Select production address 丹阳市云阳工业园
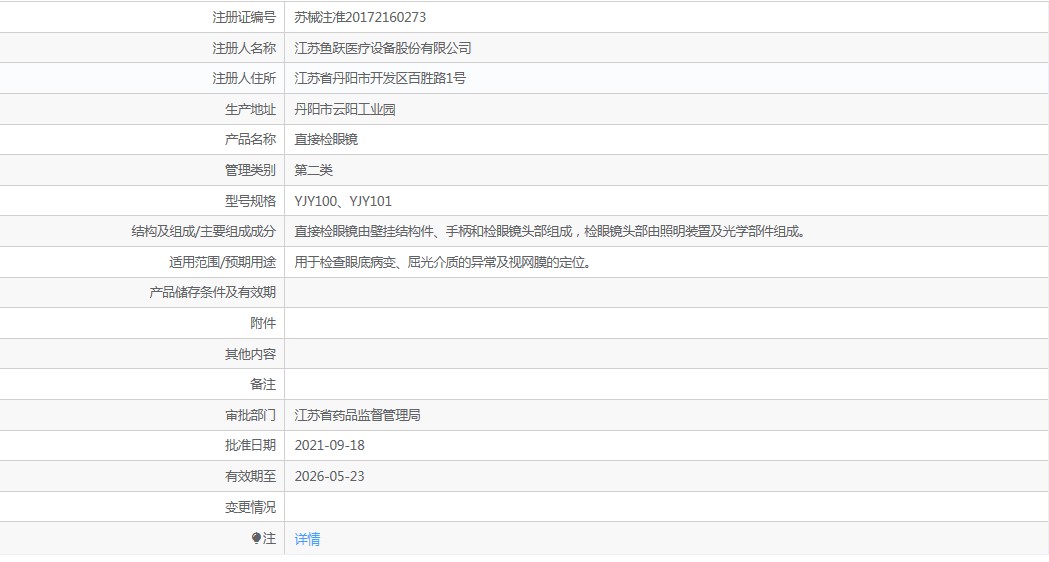 coord(345,109)
